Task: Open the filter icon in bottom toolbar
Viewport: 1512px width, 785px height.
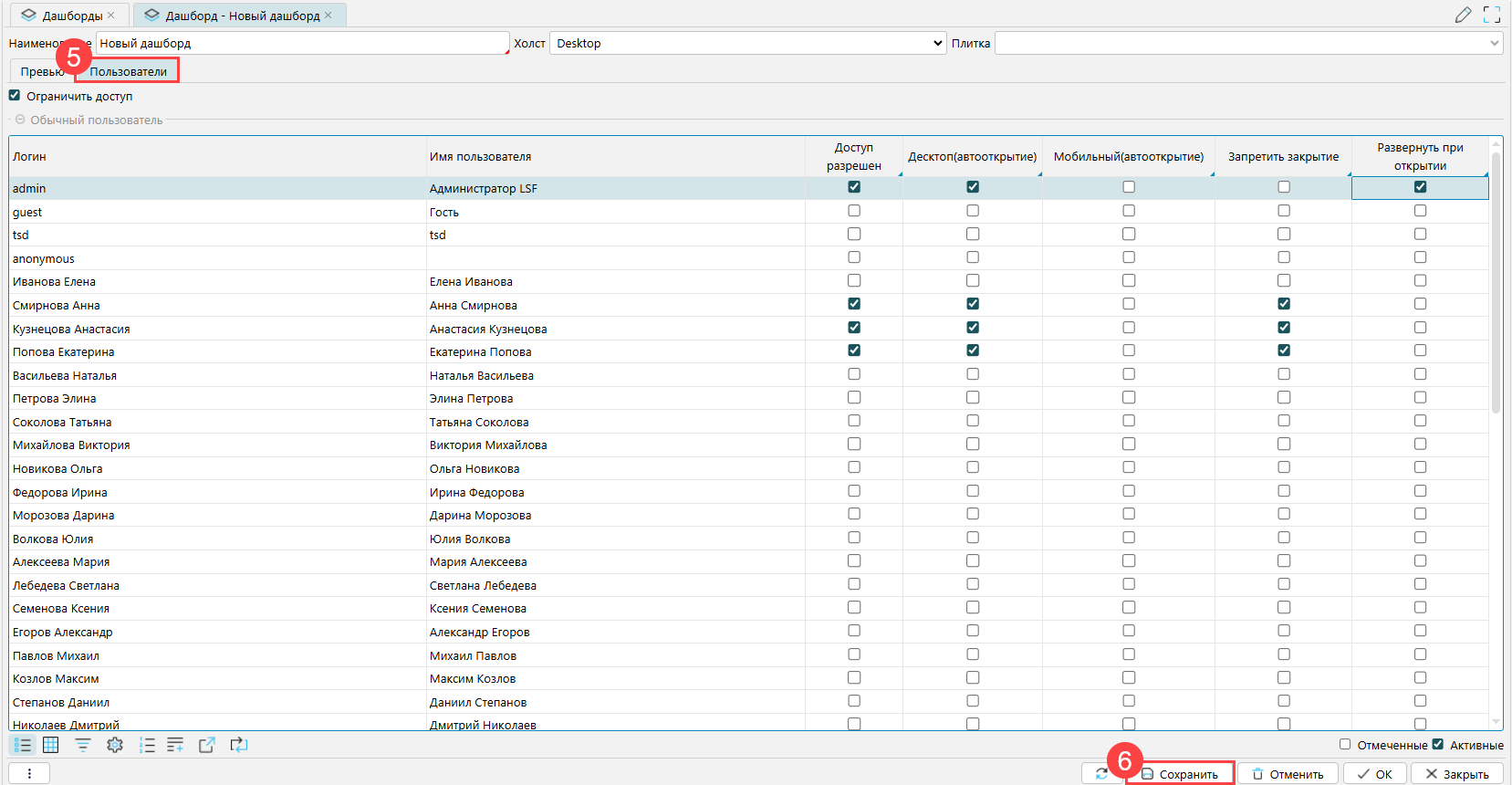Action: click(83, 745)
